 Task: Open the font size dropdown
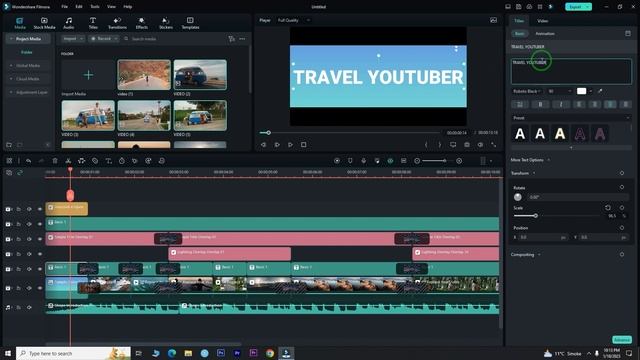pos(560,91)
